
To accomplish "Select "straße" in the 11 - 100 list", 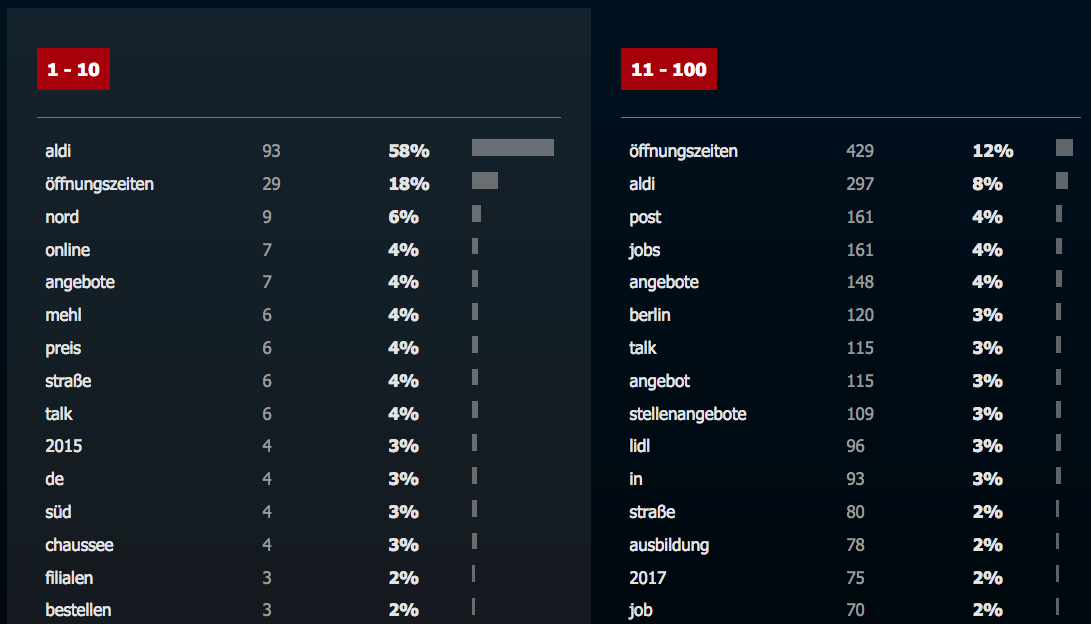I will 652,512.
